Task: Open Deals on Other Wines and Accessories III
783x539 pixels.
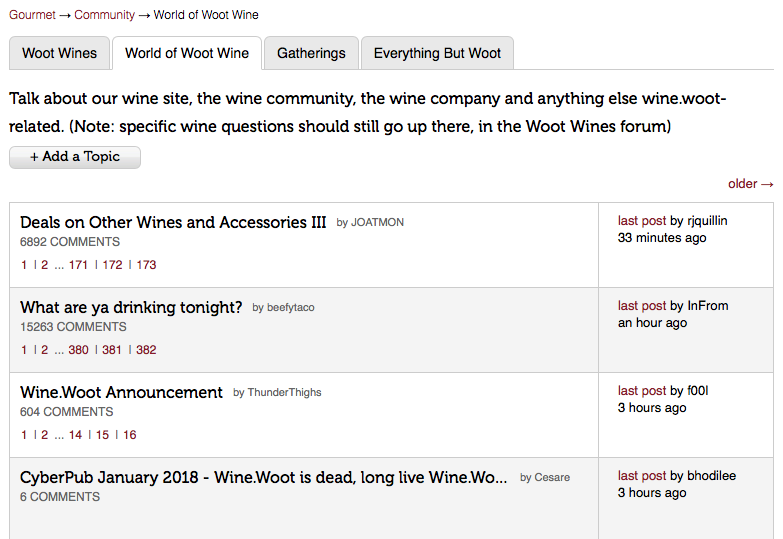Action: coord(173,222)
